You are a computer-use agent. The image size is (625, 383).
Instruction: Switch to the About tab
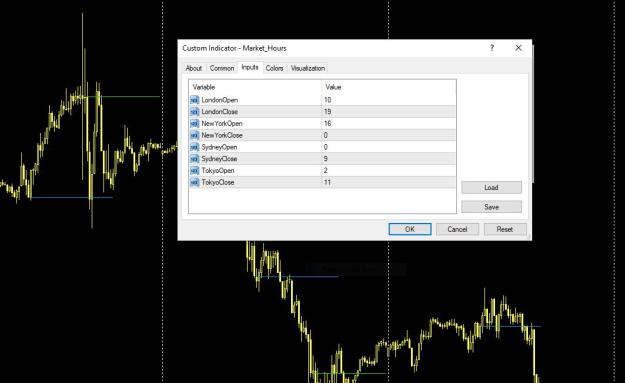pos(194,68)
